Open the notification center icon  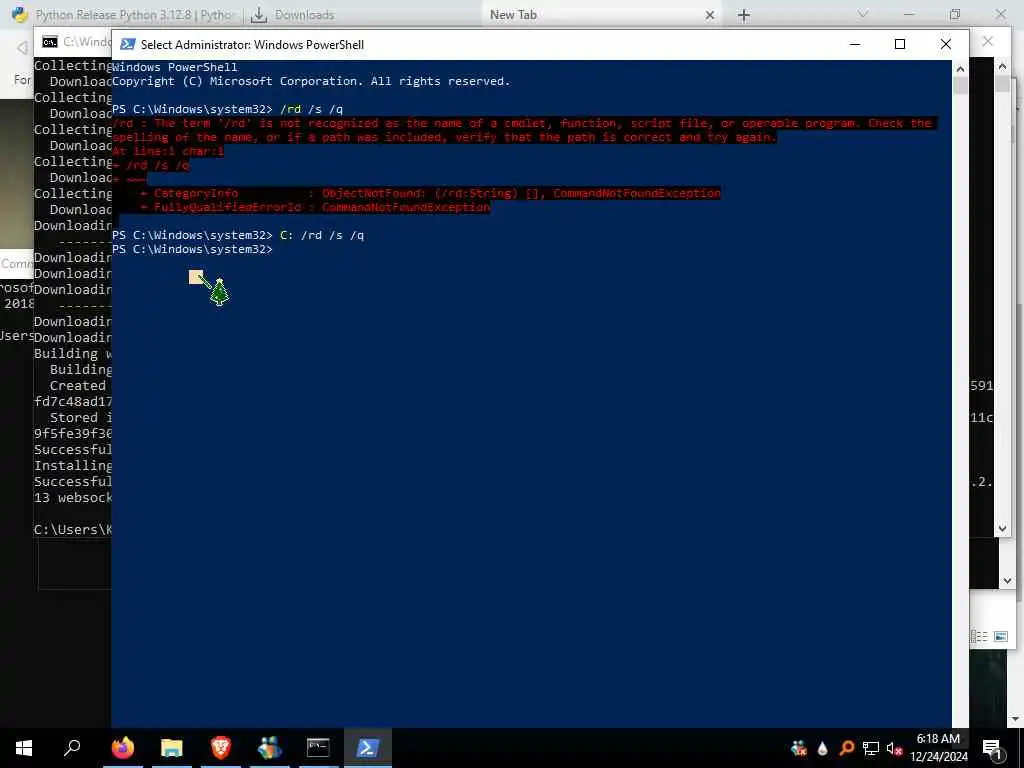tap(992, 749)
